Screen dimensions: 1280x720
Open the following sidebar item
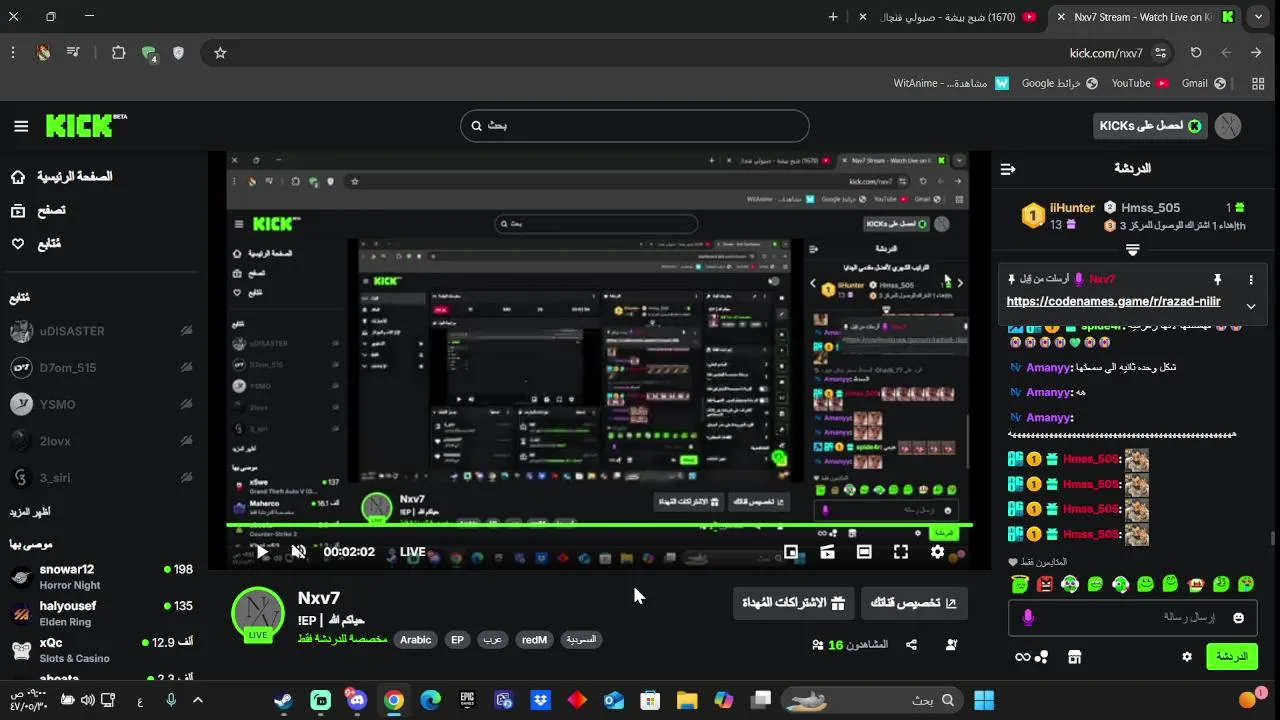(x=35, y=243)
